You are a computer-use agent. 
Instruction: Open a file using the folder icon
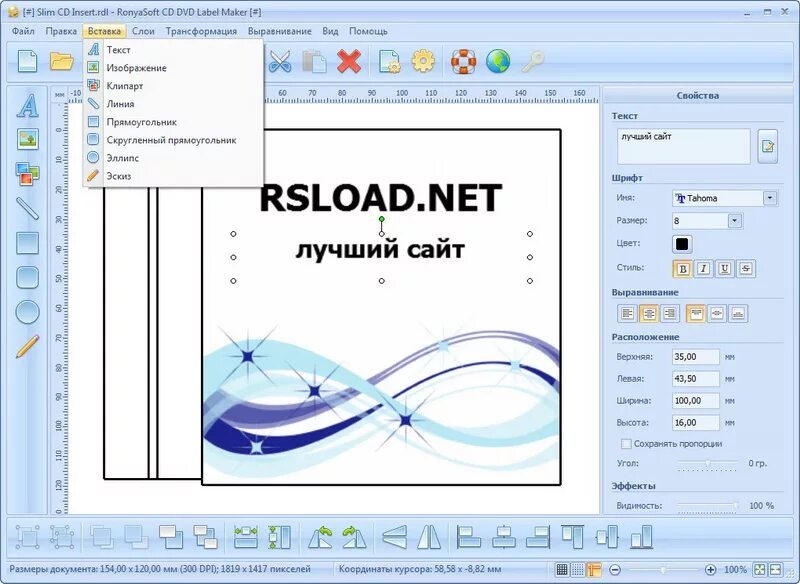(62, 61)
